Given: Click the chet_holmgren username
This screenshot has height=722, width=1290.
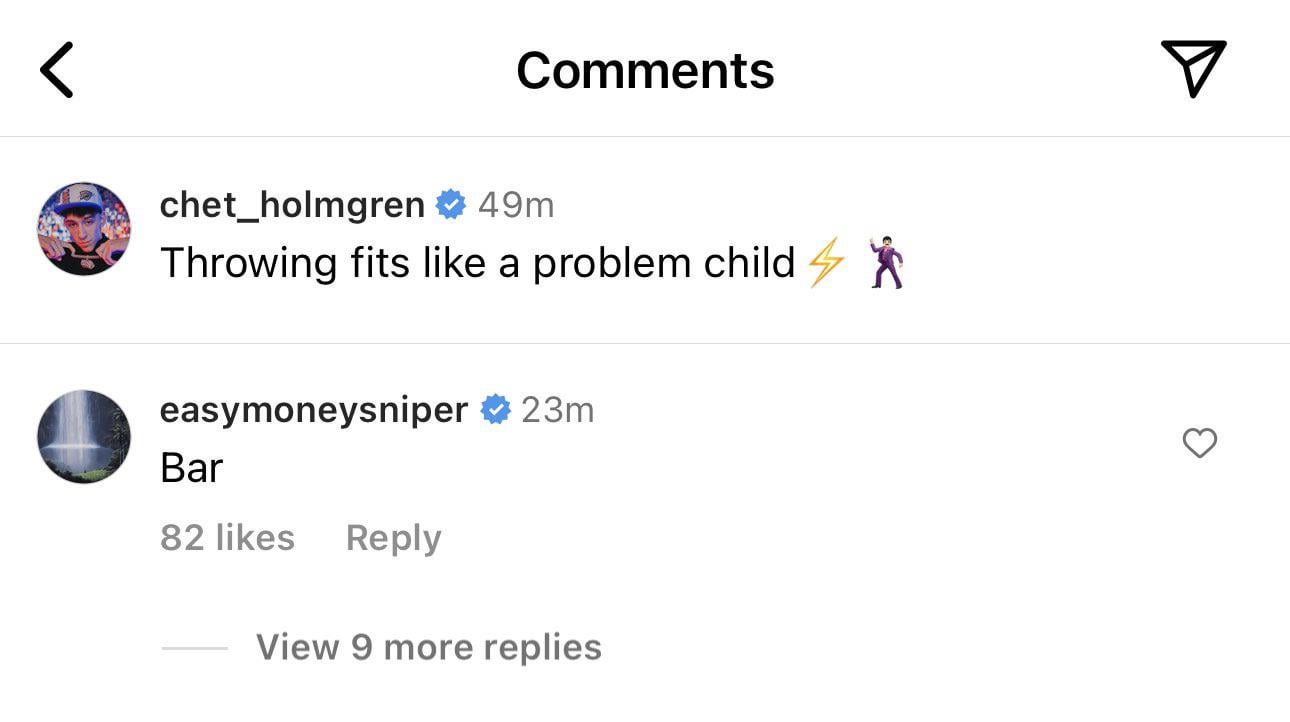Looking at the screenshot, I should (292, 205).
